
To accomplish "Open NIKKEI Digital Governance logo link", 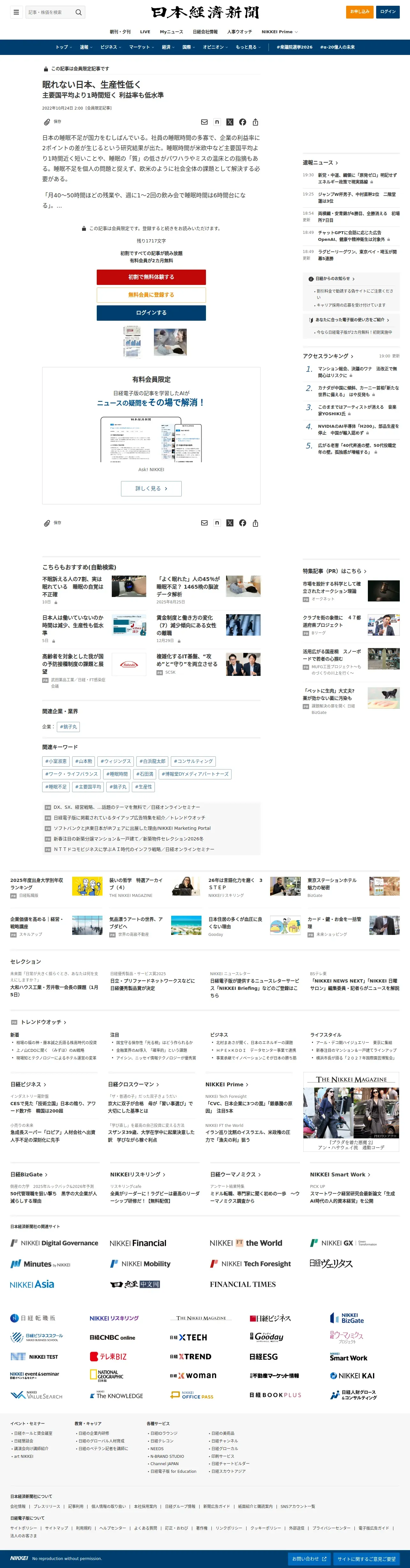I will coord(54,1243).
